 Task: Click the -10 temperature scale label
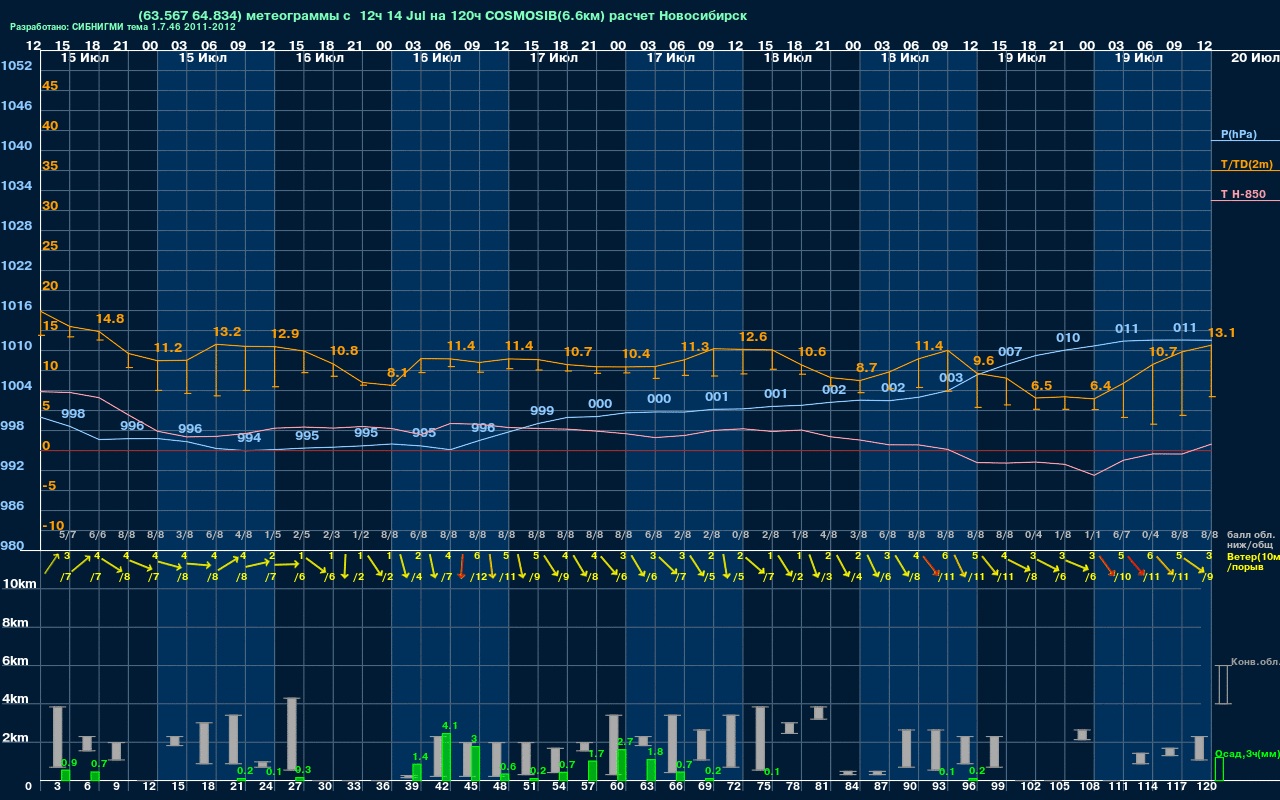click(54, 526)
